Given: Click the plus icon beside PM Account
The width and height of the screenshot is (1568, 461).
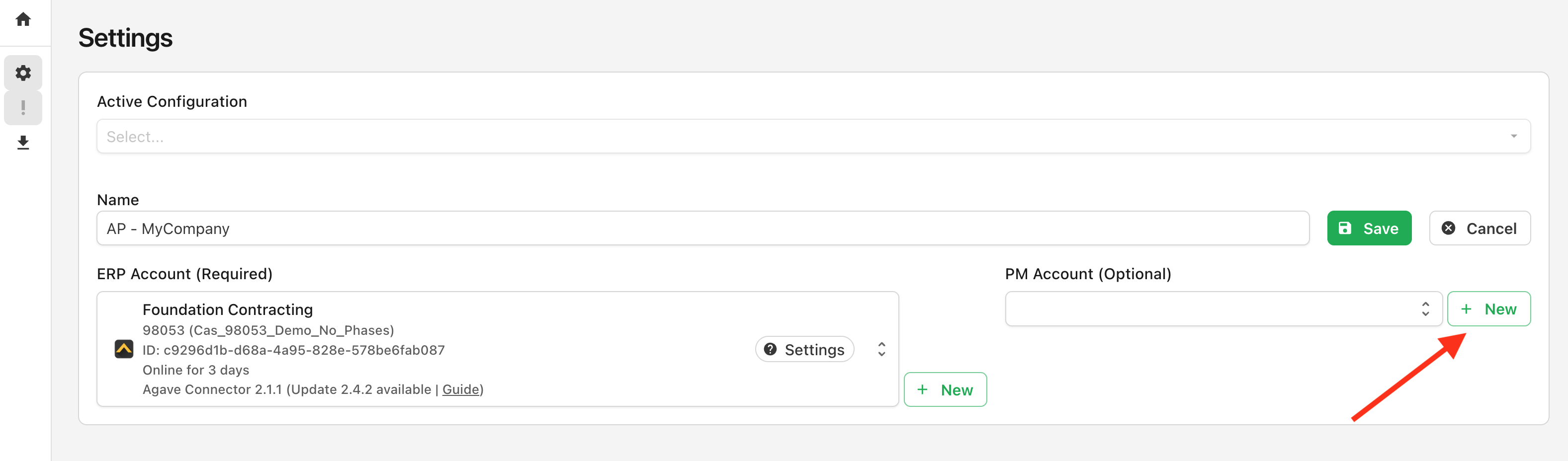Looking at the screenshot, I should click(1467, 309).
